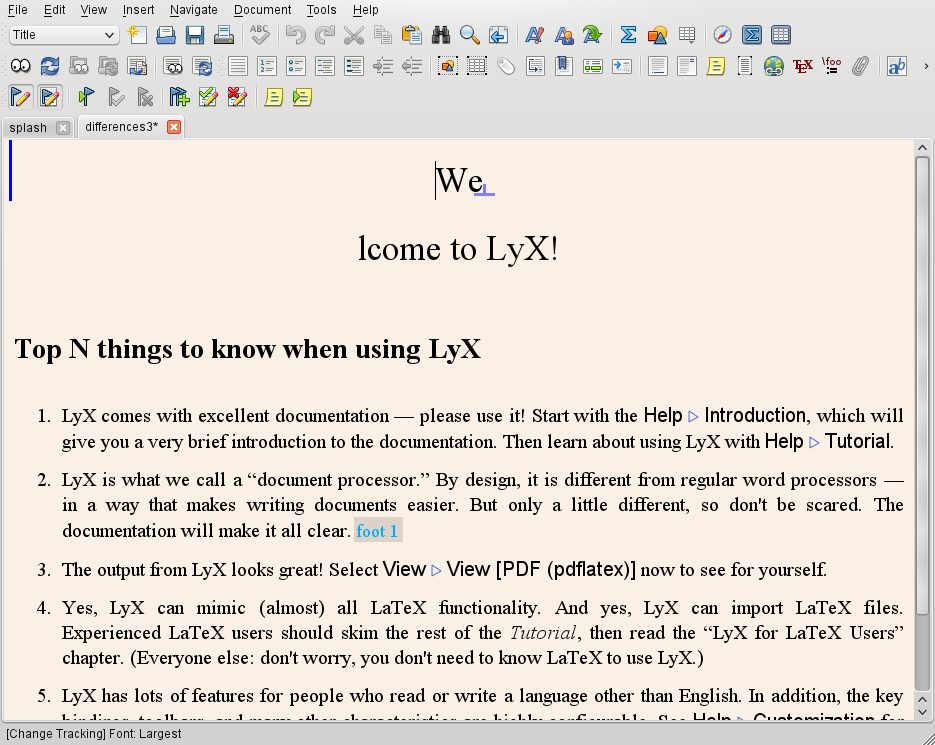Open the Document menu
935x745 pixels.
(x=262, y=10)
